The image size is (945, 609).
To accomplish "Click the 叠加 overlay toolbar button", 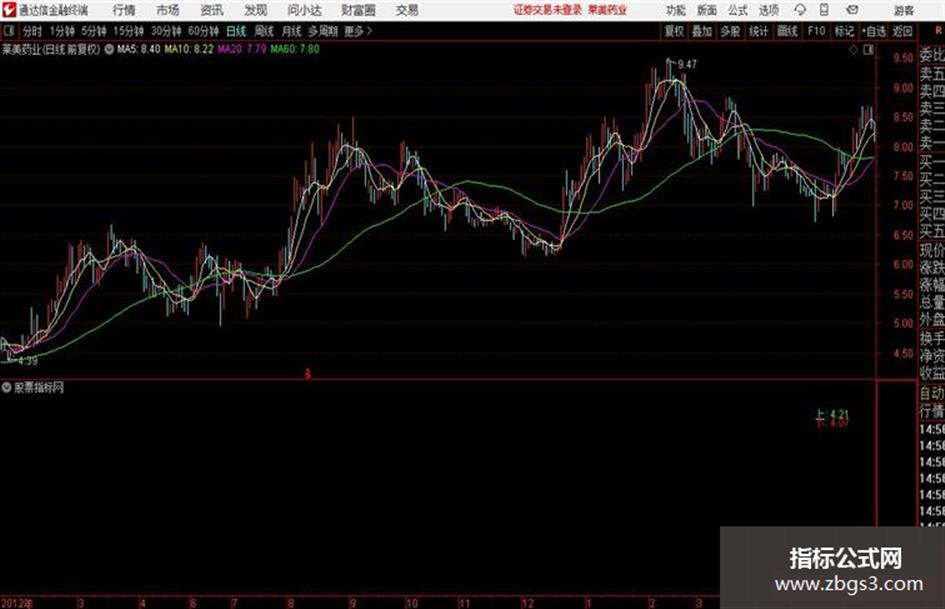I will [702, 31].
